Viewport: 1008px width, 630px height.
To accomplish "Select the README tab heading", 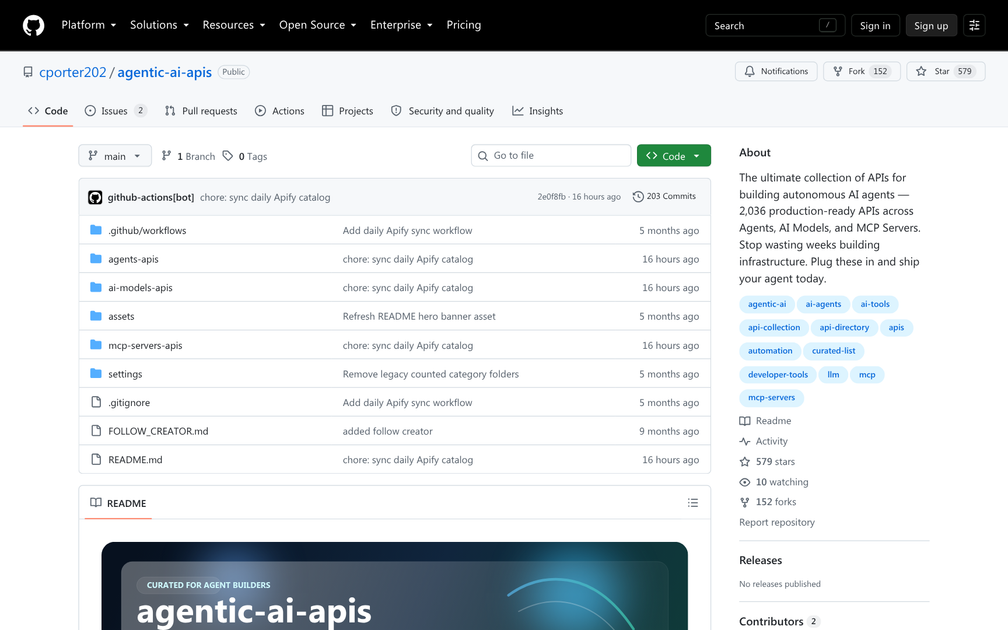I will (x=118, y=503).
